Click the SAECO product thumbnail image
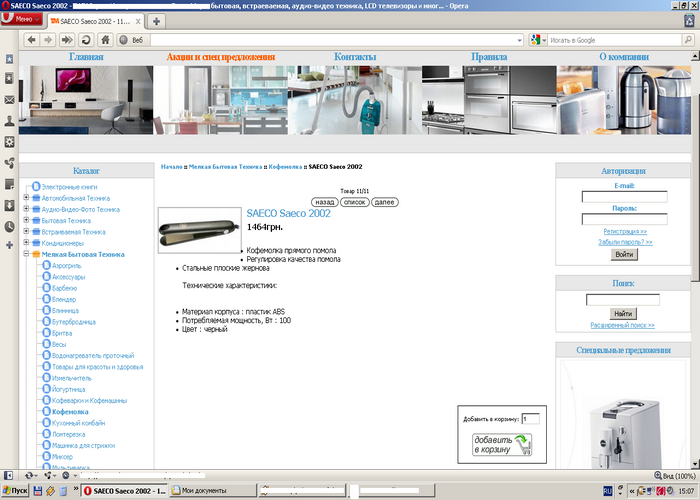Image resolution: width=700 pixels, height=500 pixels. click(x=200, y=230)
